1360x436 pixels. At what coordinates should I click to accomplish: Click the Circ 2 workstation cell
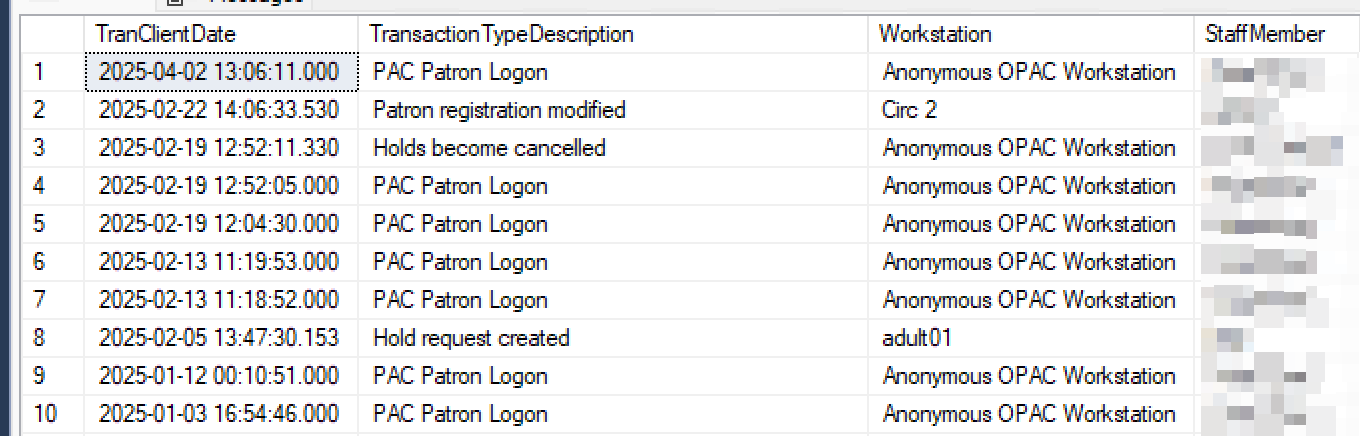coord(1031,110)
